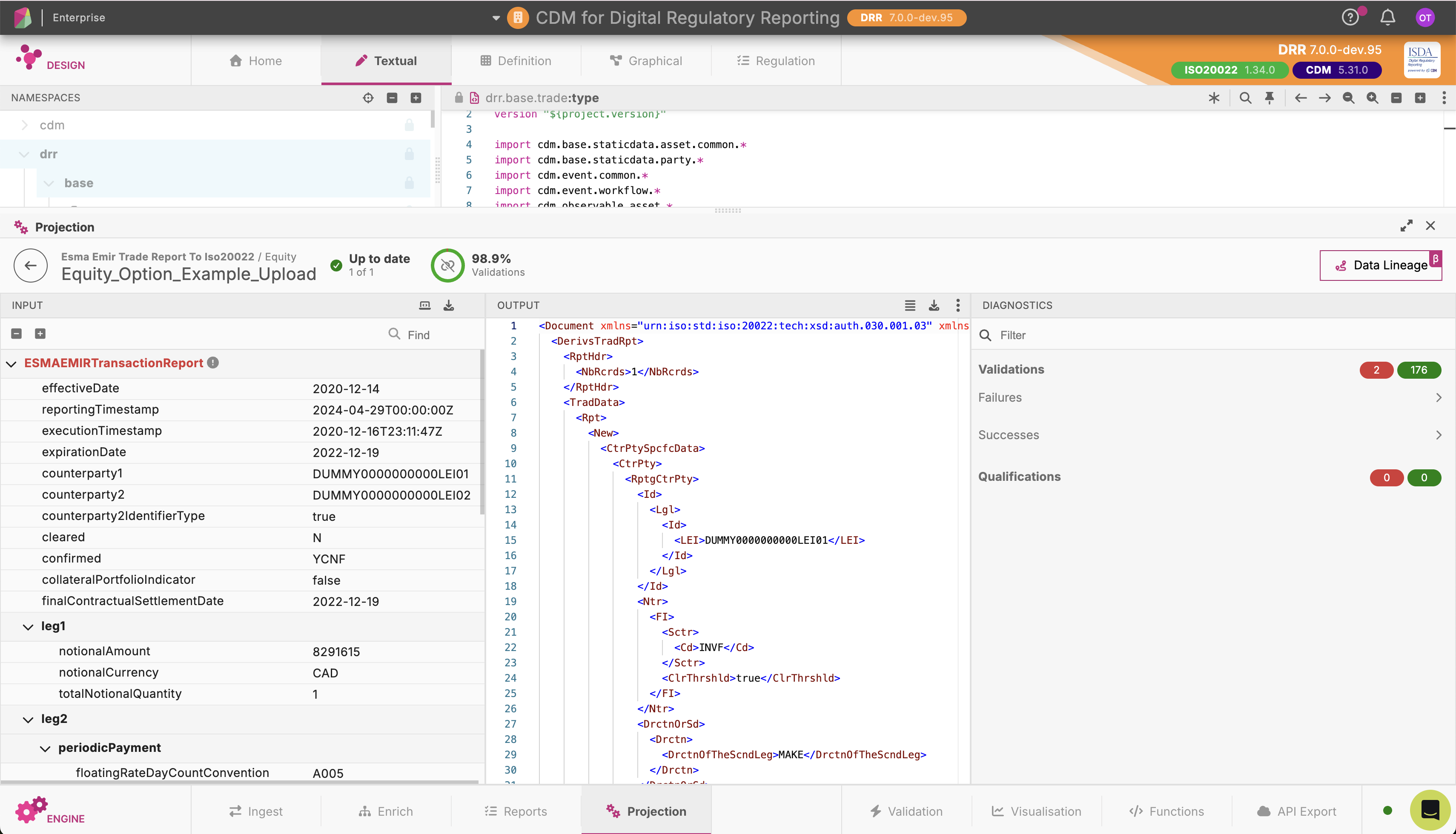Open the notifications bell
1456x834 pixels.
coord(1387,18)
